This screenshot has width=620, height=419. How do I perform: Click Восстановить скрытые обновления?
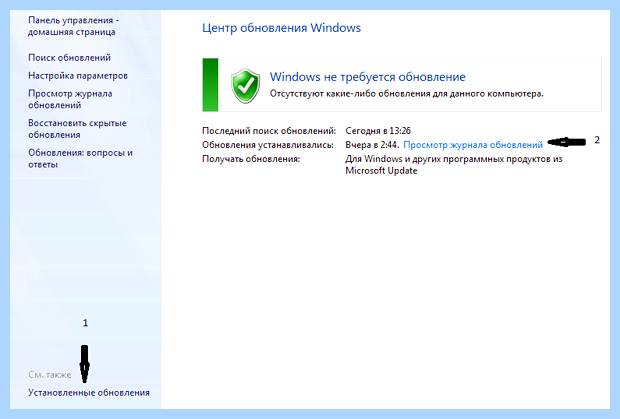77,129
